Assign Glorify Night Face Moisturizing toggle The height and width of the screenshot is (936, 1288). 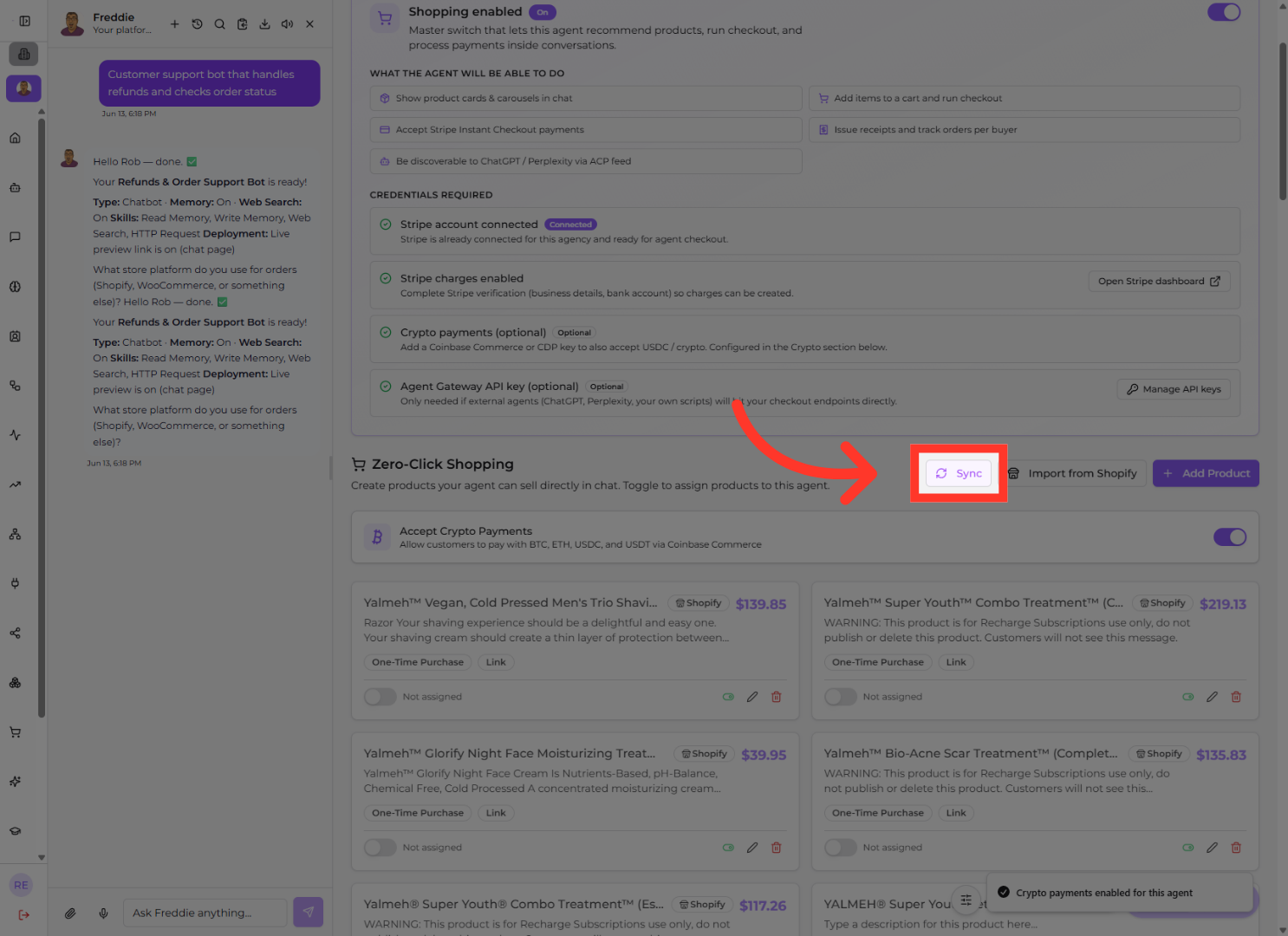tap(380, 848)
